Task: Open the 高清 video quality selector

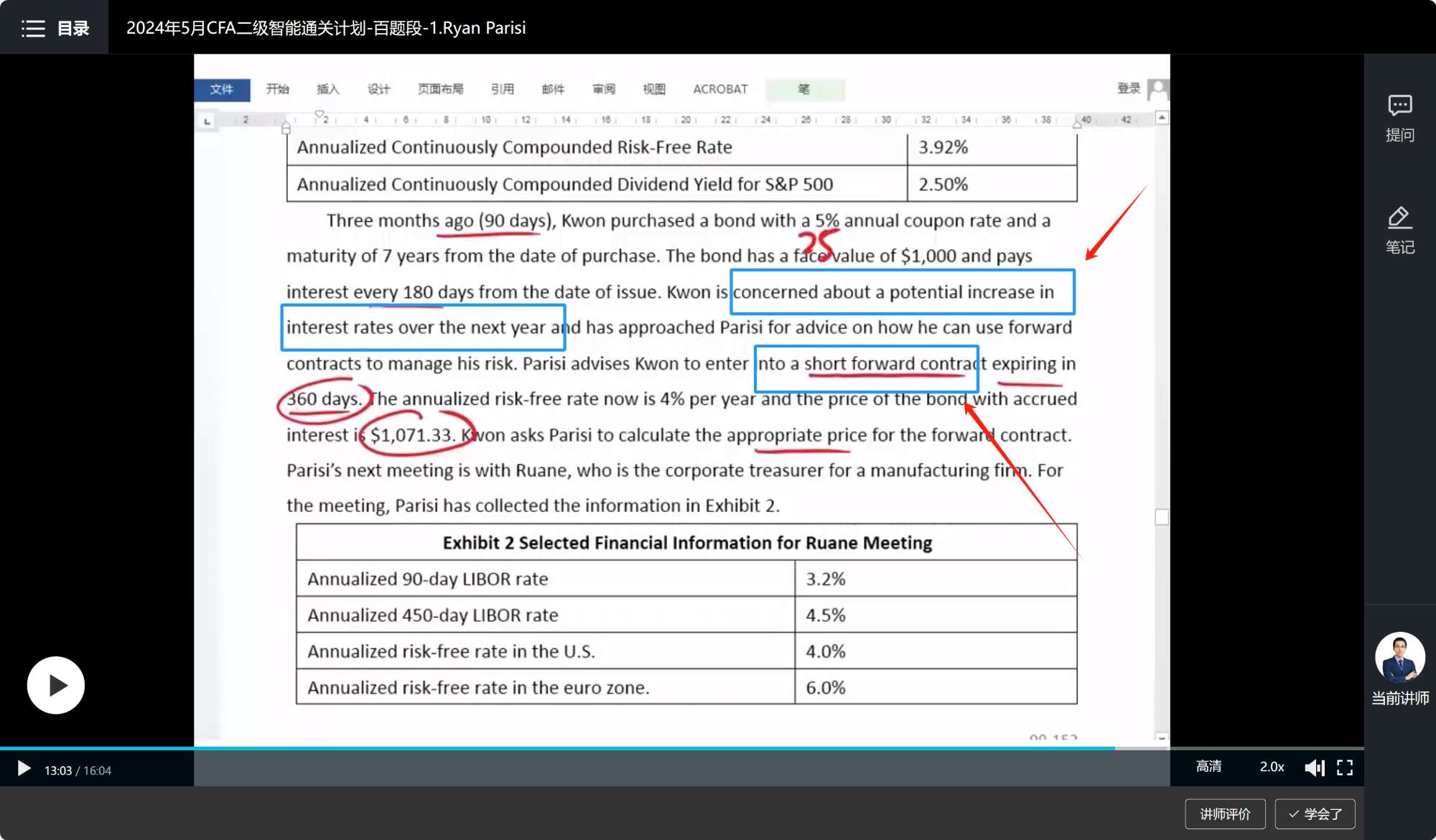Action: [x=1208, y=767]
